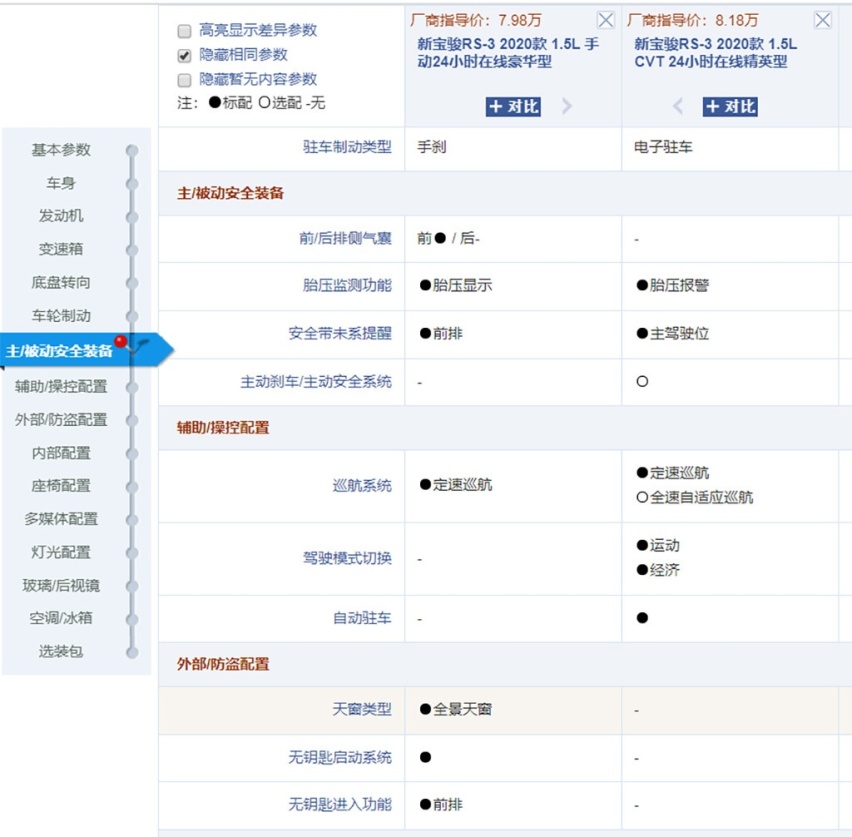Screen dimensions: 852x837
Task: Go to 辅助/操控配置 in sidebar
Action: click(x=61, y=386)
